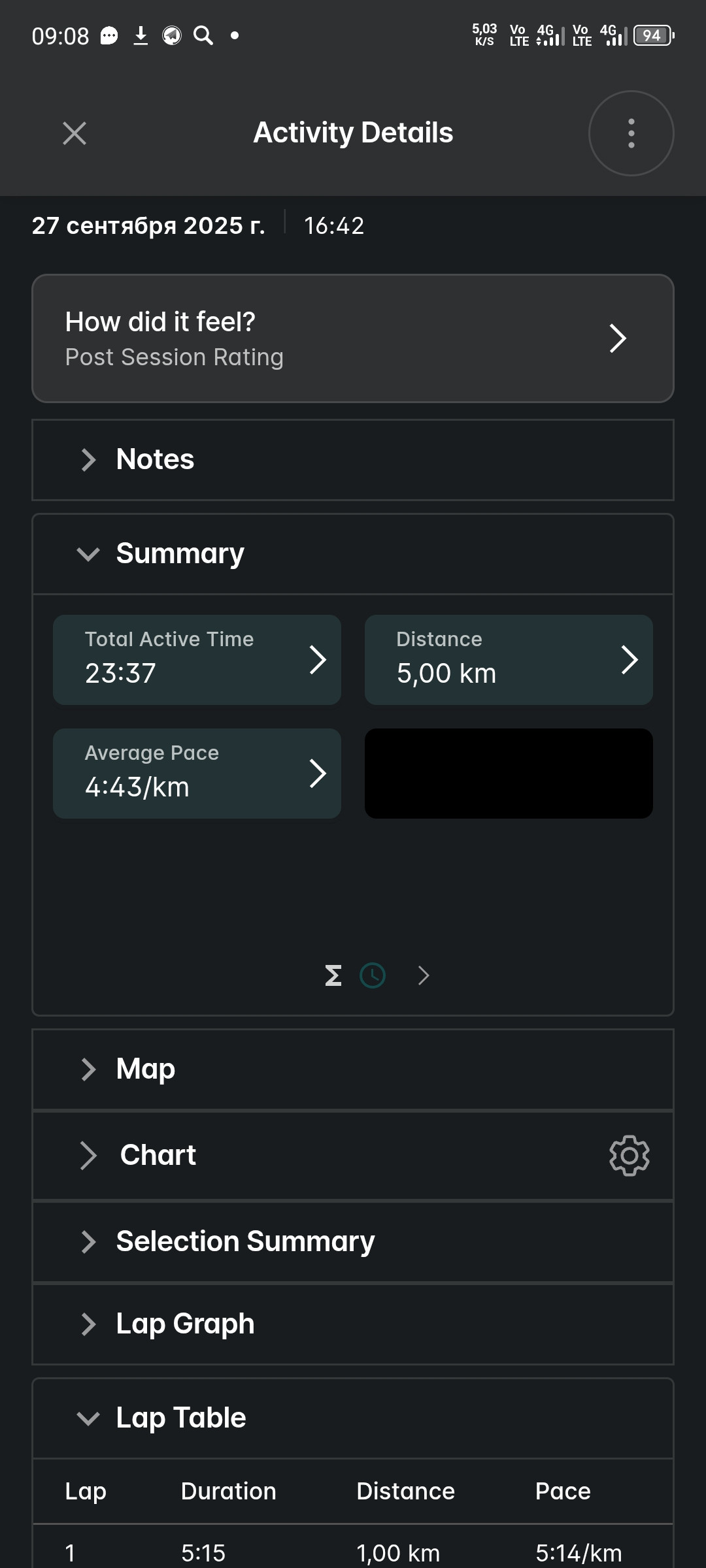Open Total Active Time details
Image resolution: width=706 pixels, height=1568 pixels.
coord(197,659)
